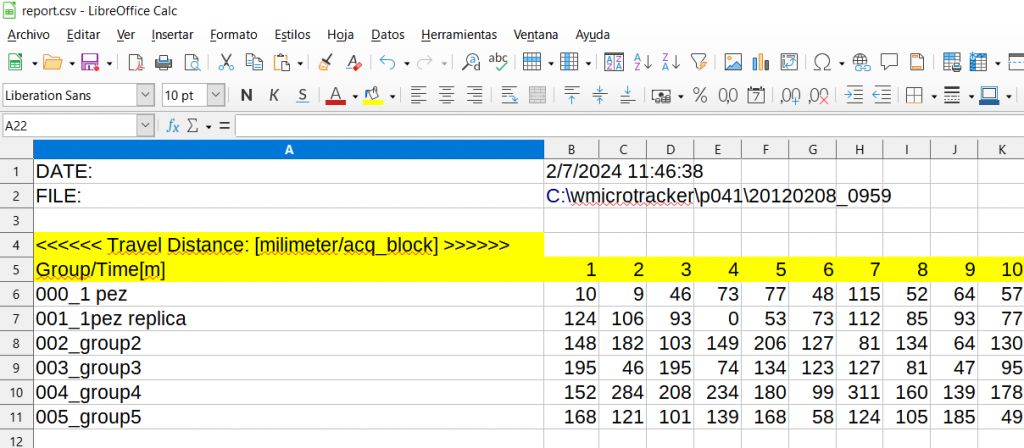Select the cell '004_group4'
The width and height of the screenshot is (1024, 448).
[289, 392]
